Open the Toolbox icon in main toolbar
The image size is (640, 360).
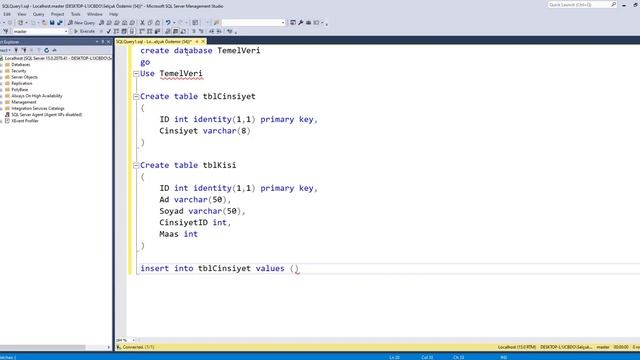[308, 22]
